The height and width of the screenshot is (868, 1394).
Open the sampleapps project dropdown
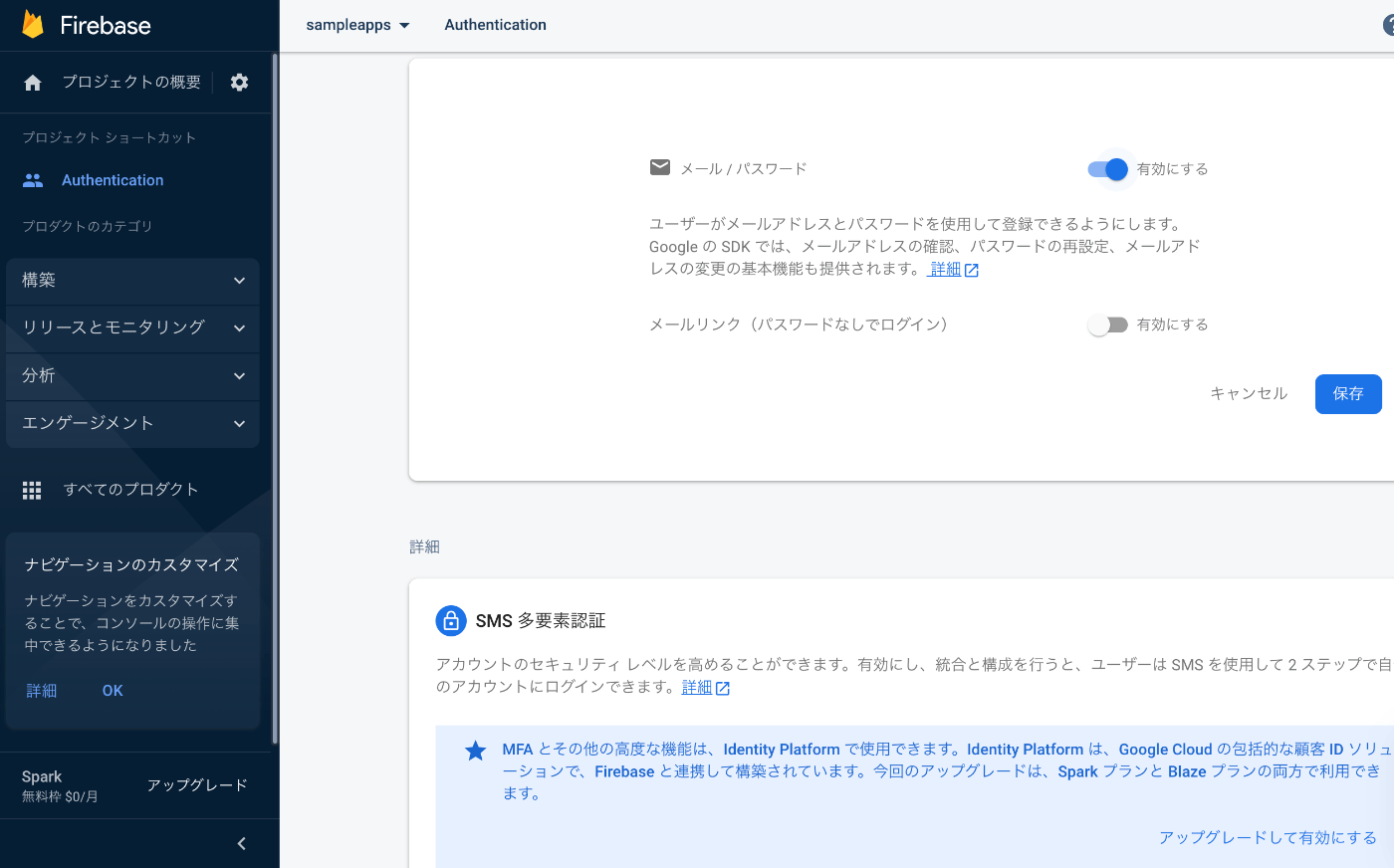[x=357, y=25]
